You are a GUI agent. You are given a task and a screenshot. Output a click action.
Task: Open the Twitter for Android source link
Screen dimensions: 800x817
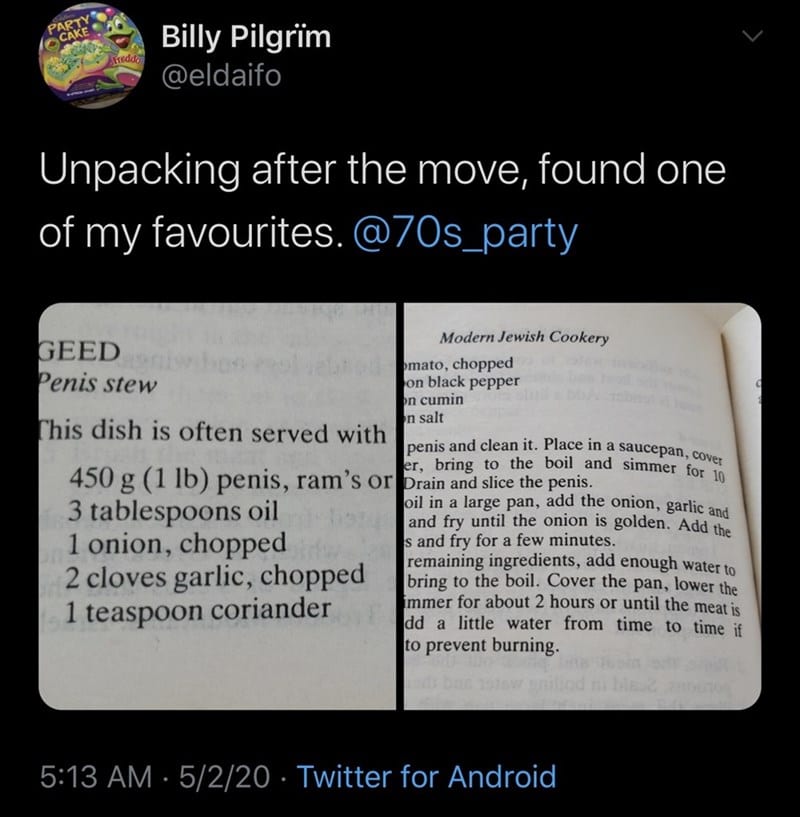coord(426,775)
